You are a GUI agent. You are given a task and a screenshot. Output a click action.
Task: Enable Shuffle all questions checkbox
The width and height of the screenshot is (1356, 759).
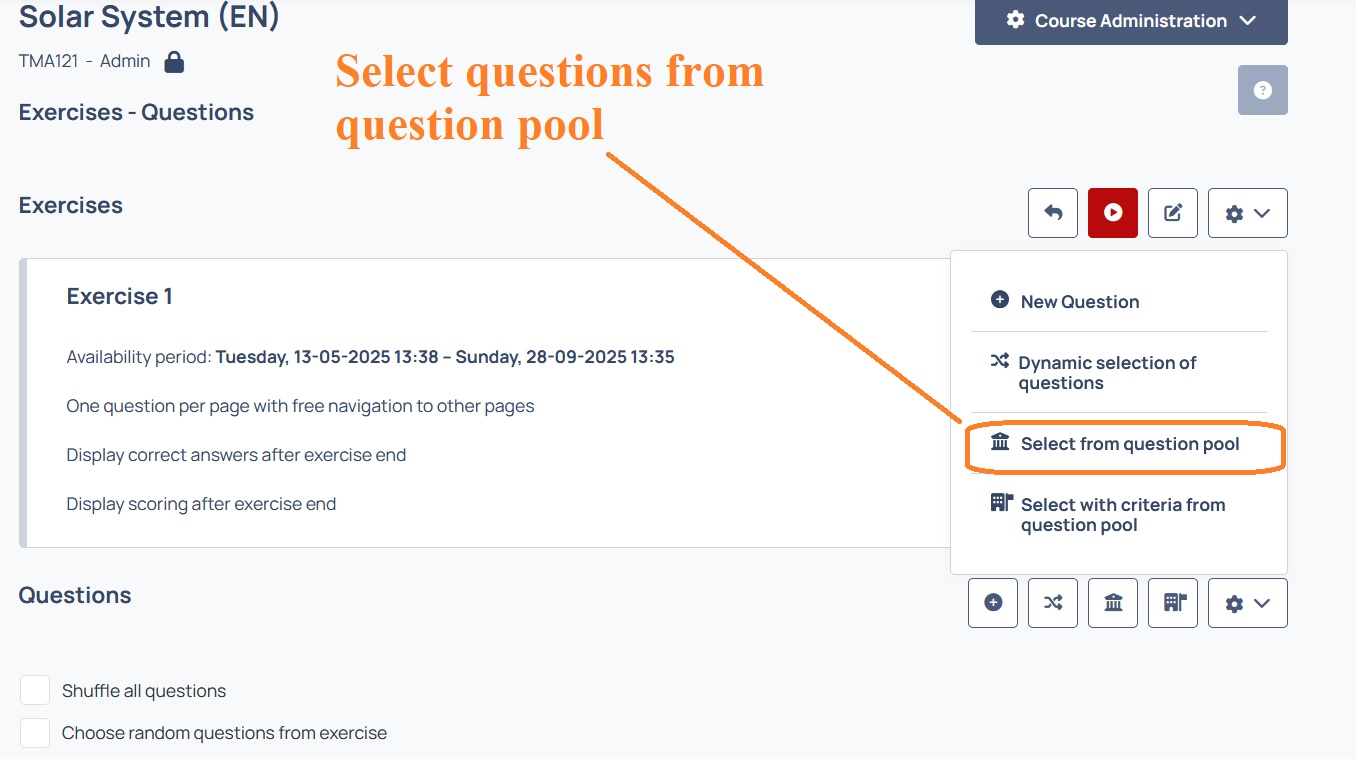click(x=35, y=690)
